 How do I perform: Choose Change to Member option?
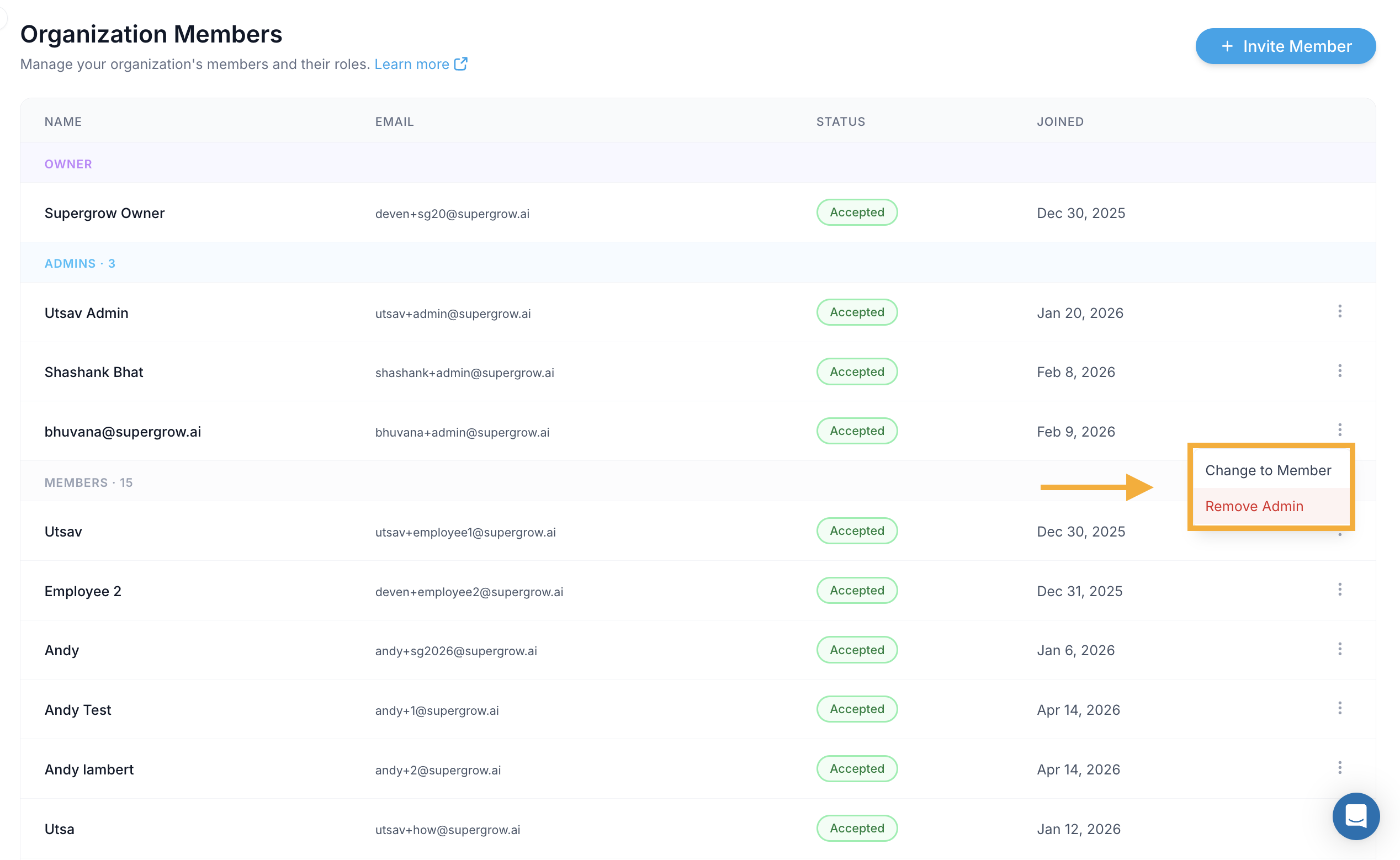[1268, 470]
